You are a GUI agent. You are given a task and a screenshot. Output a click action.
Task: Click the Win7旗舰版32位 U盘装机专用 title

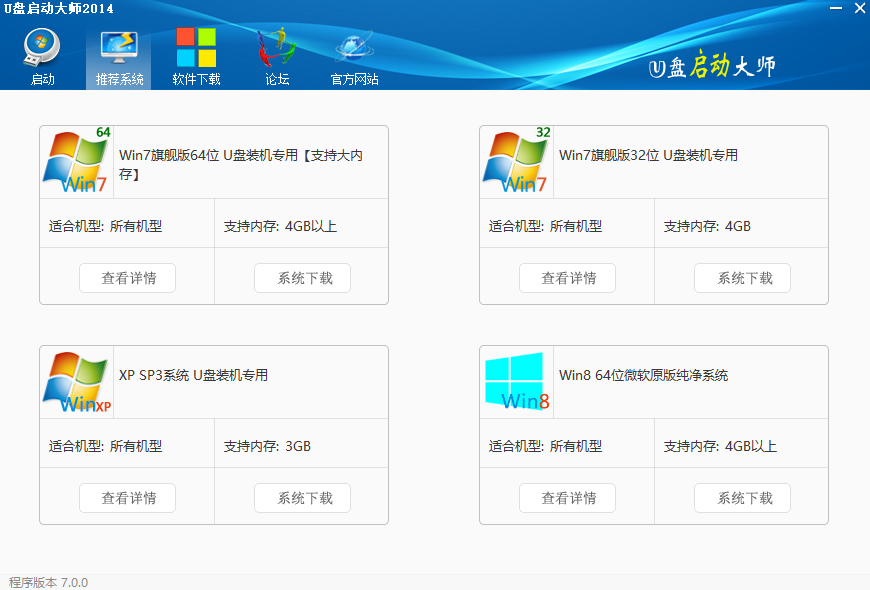click(x=648, y=155)
